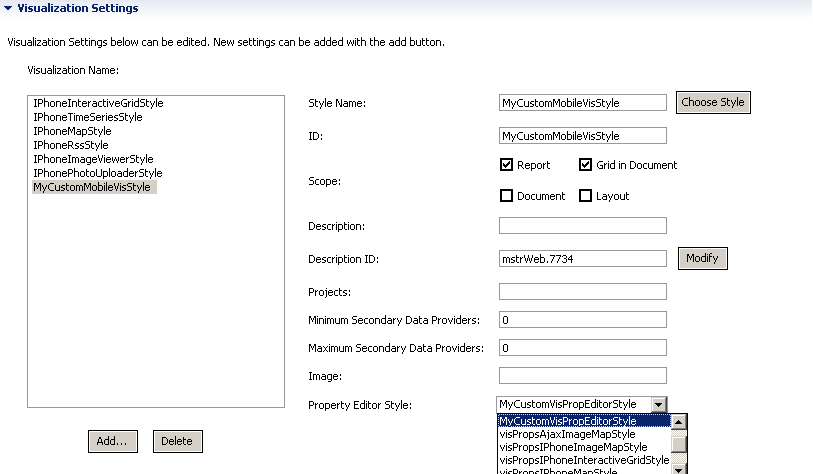813x474 pixels.
Task: Click the Add... button
Action: (x=113, y=441)
